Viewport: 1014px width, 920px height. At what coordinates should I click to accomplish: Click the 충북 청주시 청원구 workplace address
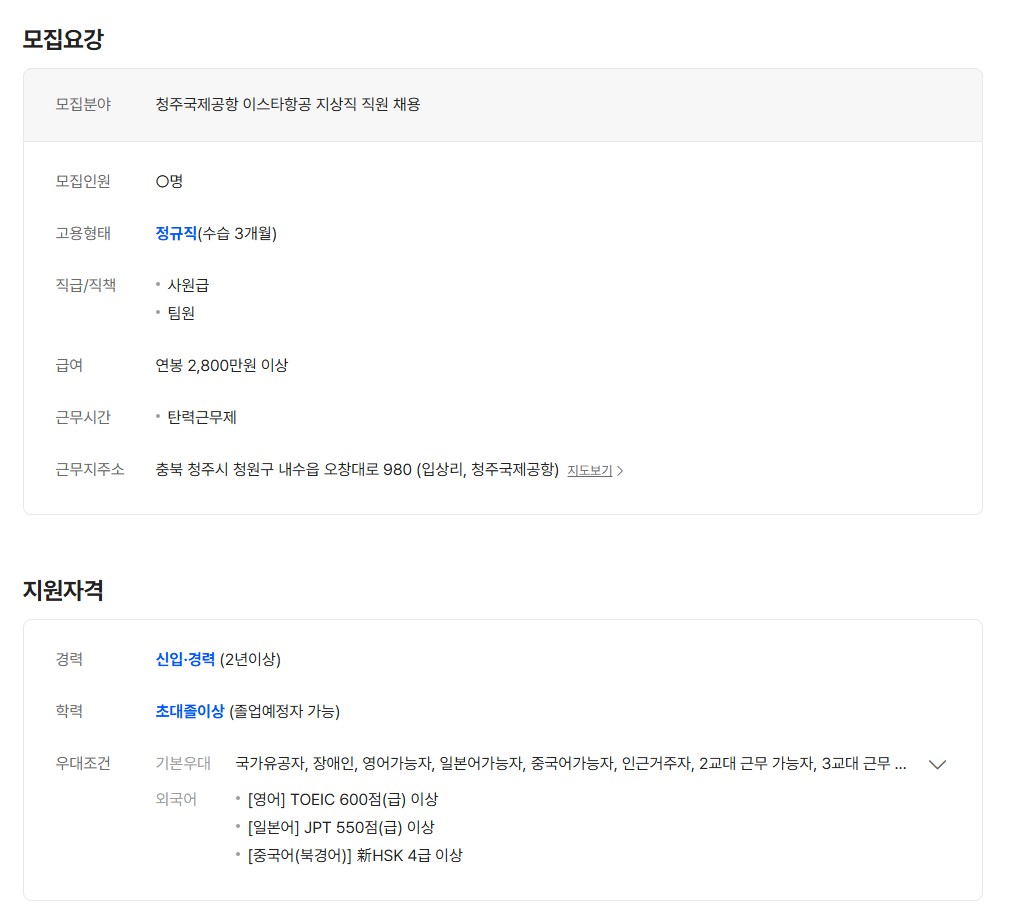click(x=357, y=469)
